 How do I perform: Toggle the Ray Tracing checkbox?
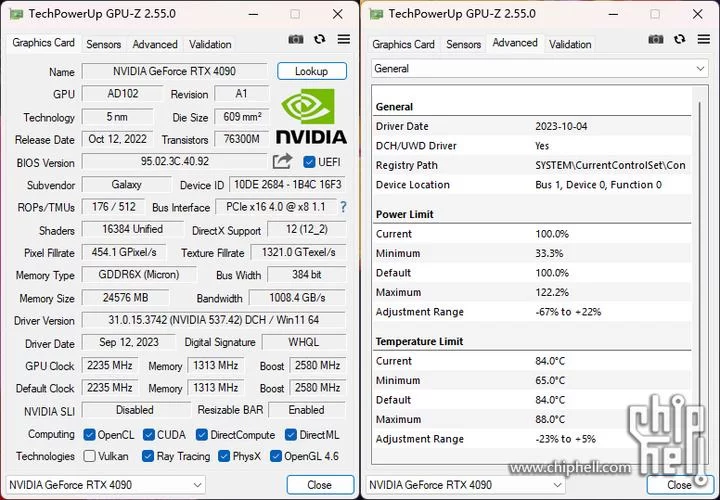tap(148, 456)
